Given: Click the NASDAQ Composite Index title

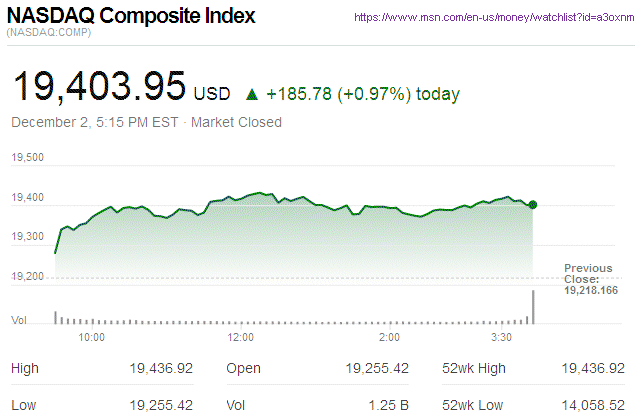Looking at the screenshot, I should click(131, 16).
